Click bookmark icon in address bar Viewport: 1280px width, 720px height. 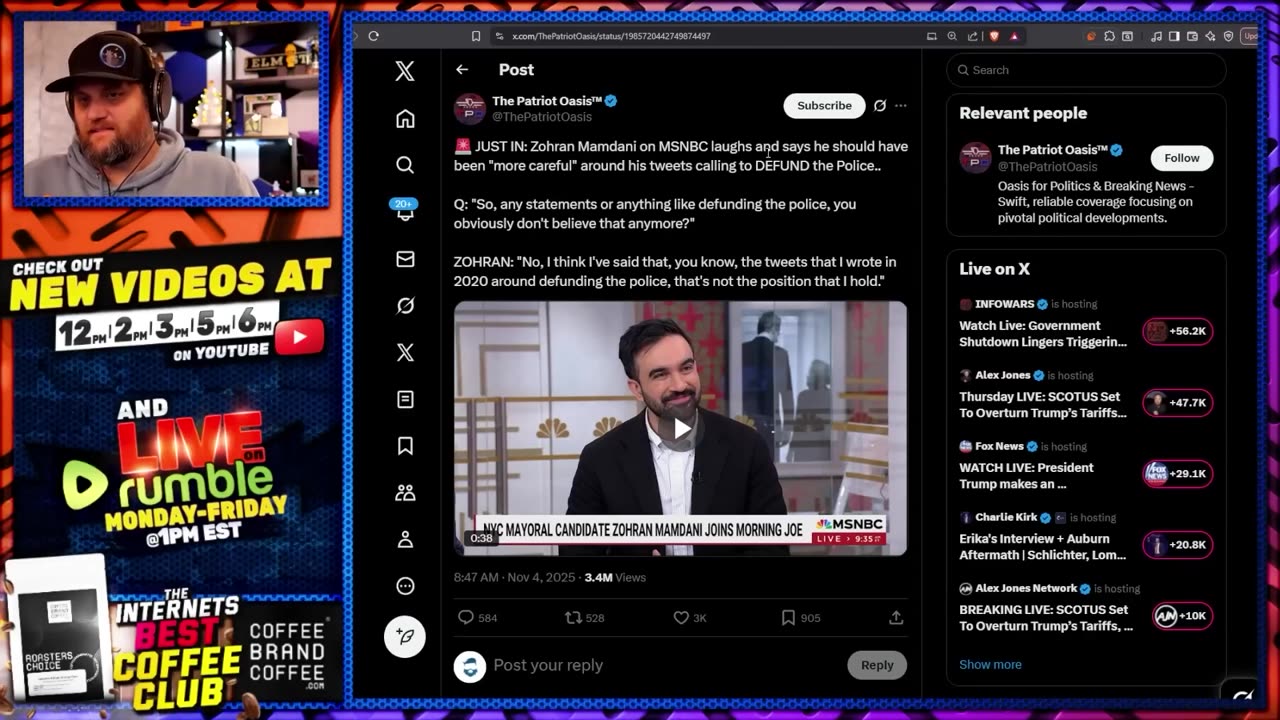476,36
